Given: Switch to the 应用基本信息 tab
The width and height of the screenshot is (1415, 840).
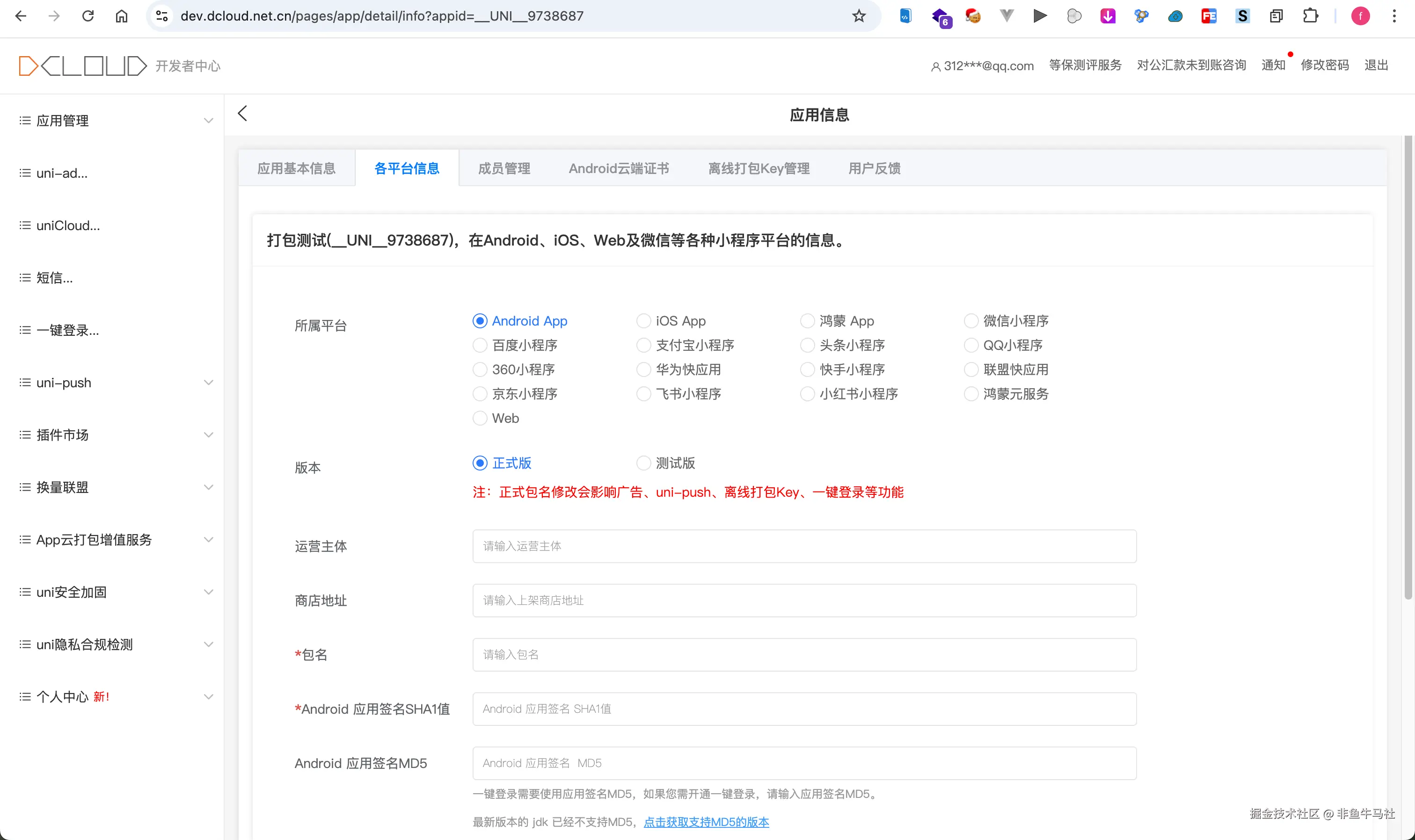Looking at the screenshot, I should 296,169.
